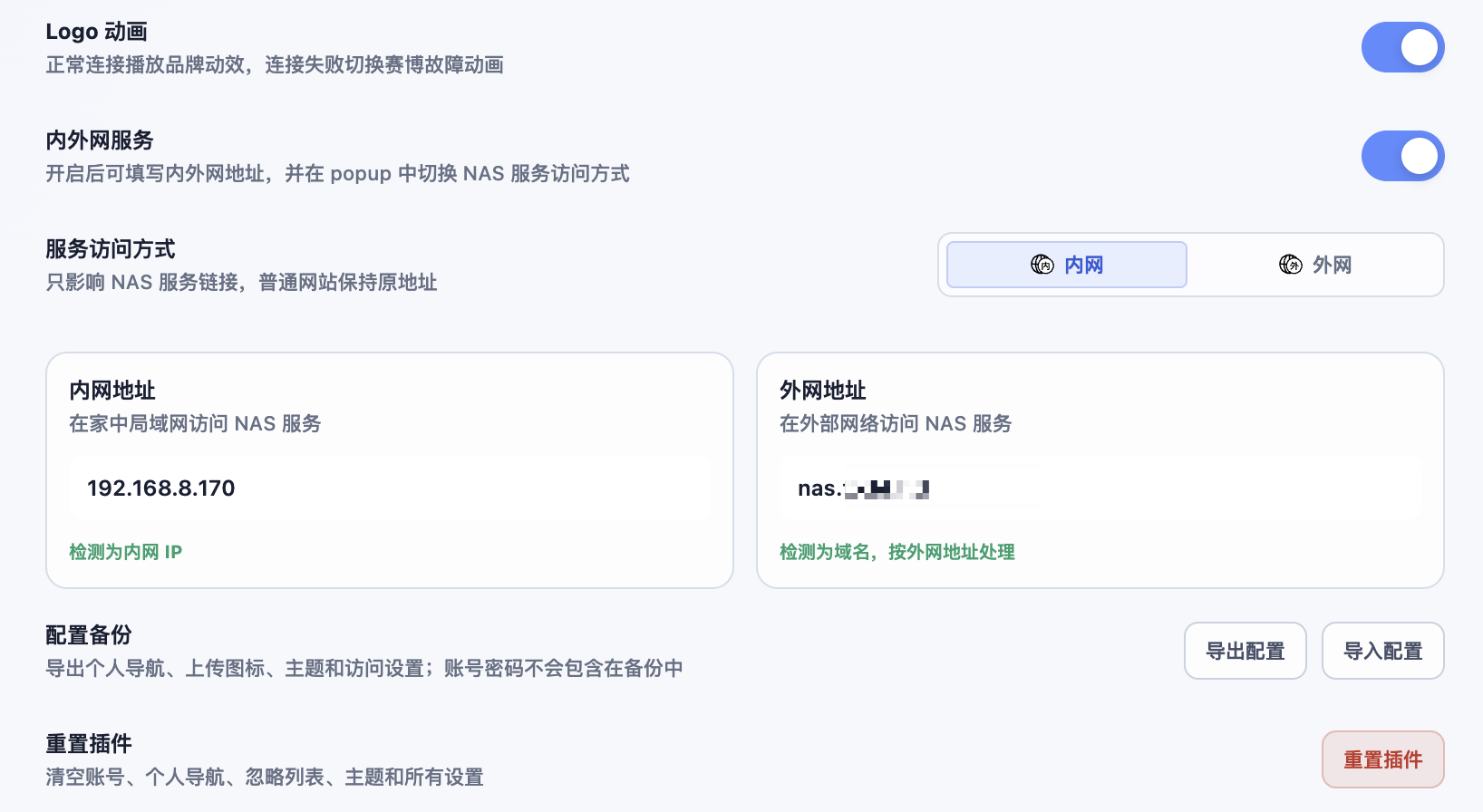Image resolution: width=1483 pixels, height=812 pixels.
Task: Select the 内网 access mode tab
Action: tap(1067, 265)
